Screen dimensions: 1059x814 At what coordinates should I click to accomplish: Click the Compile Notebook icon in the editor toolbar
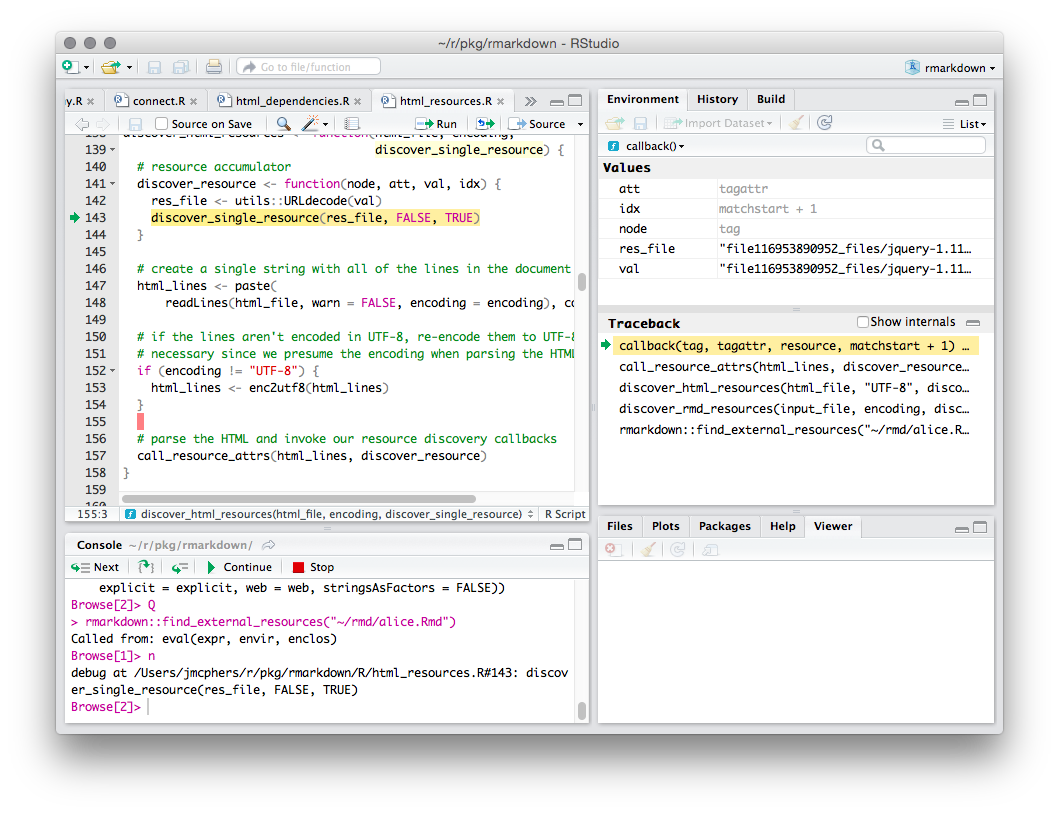tap(351, 123)
